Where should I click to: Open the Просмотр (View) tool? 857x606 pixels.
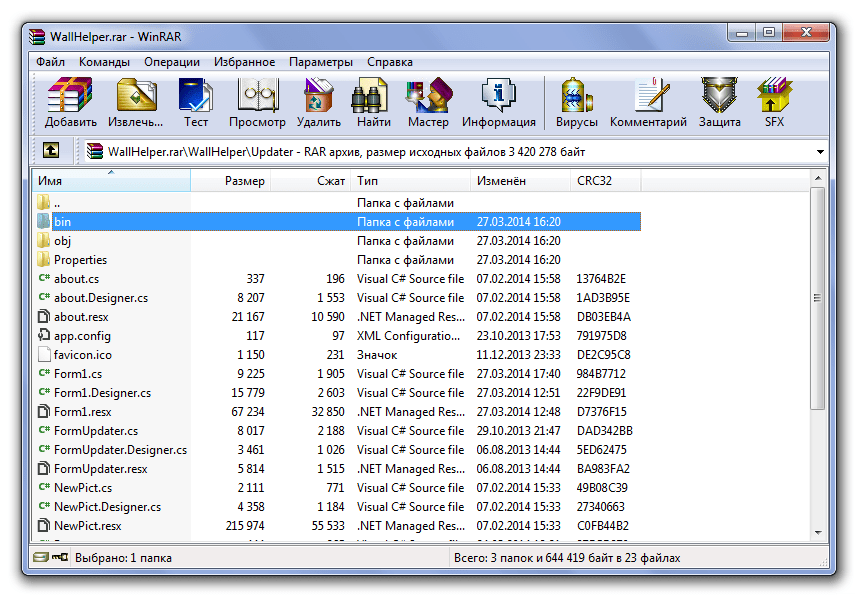tap(257, 103)
